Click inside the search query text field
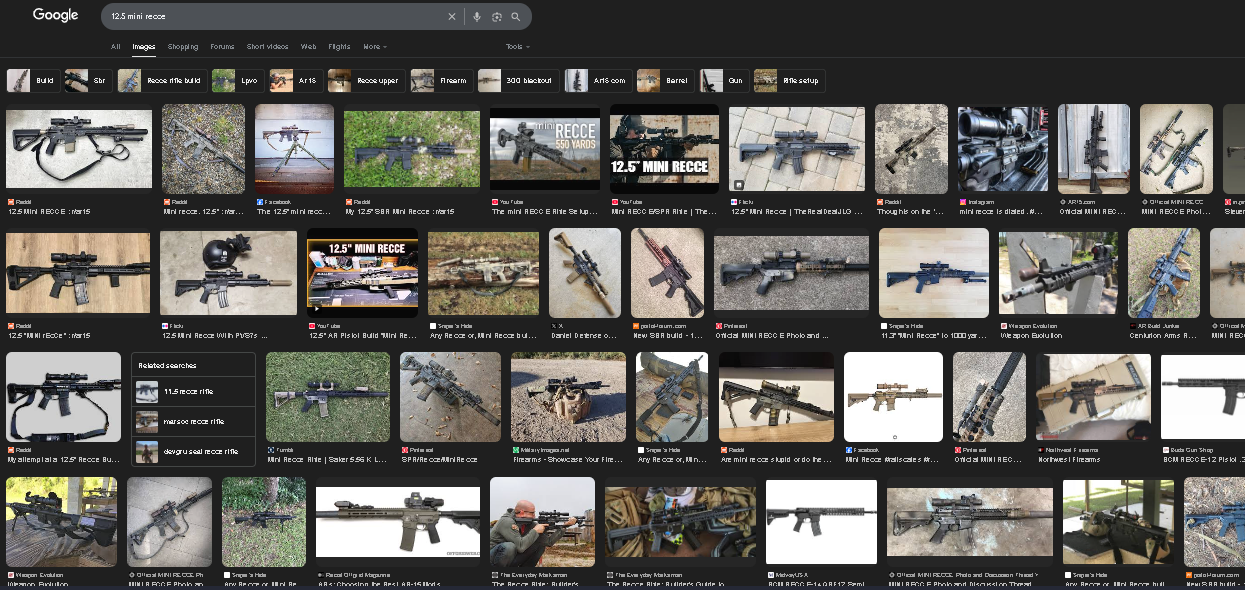 [x=270, y=17]
